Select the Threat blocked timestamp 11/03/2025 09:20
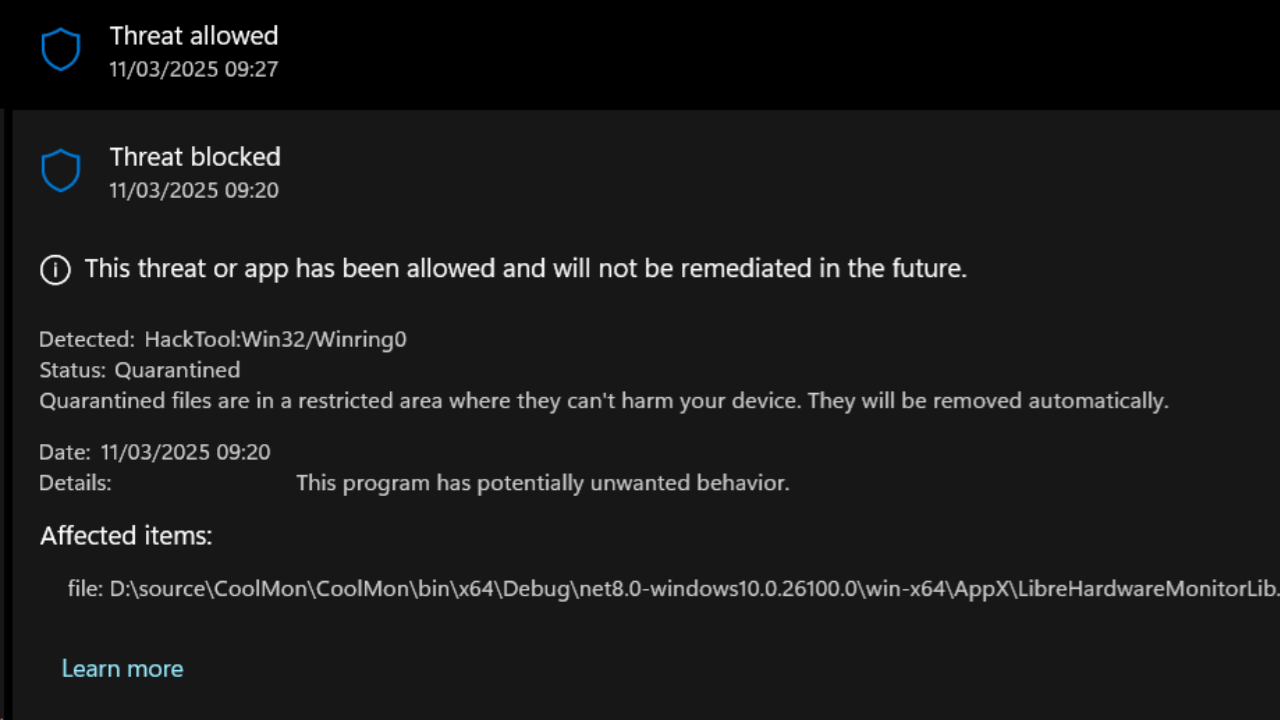The height and width of the screenshot is (720, 1280). (194, 190)
